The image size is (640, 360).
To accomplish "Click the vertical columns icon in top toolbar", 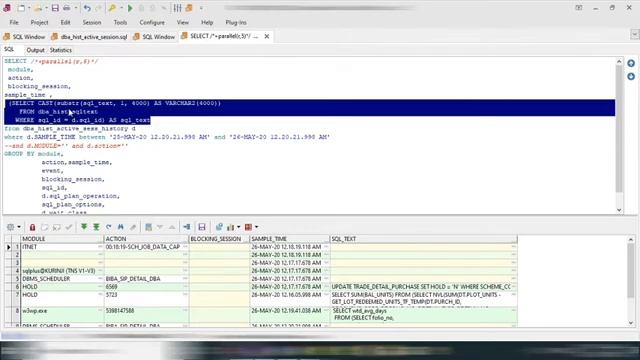I will pos(177,8).
